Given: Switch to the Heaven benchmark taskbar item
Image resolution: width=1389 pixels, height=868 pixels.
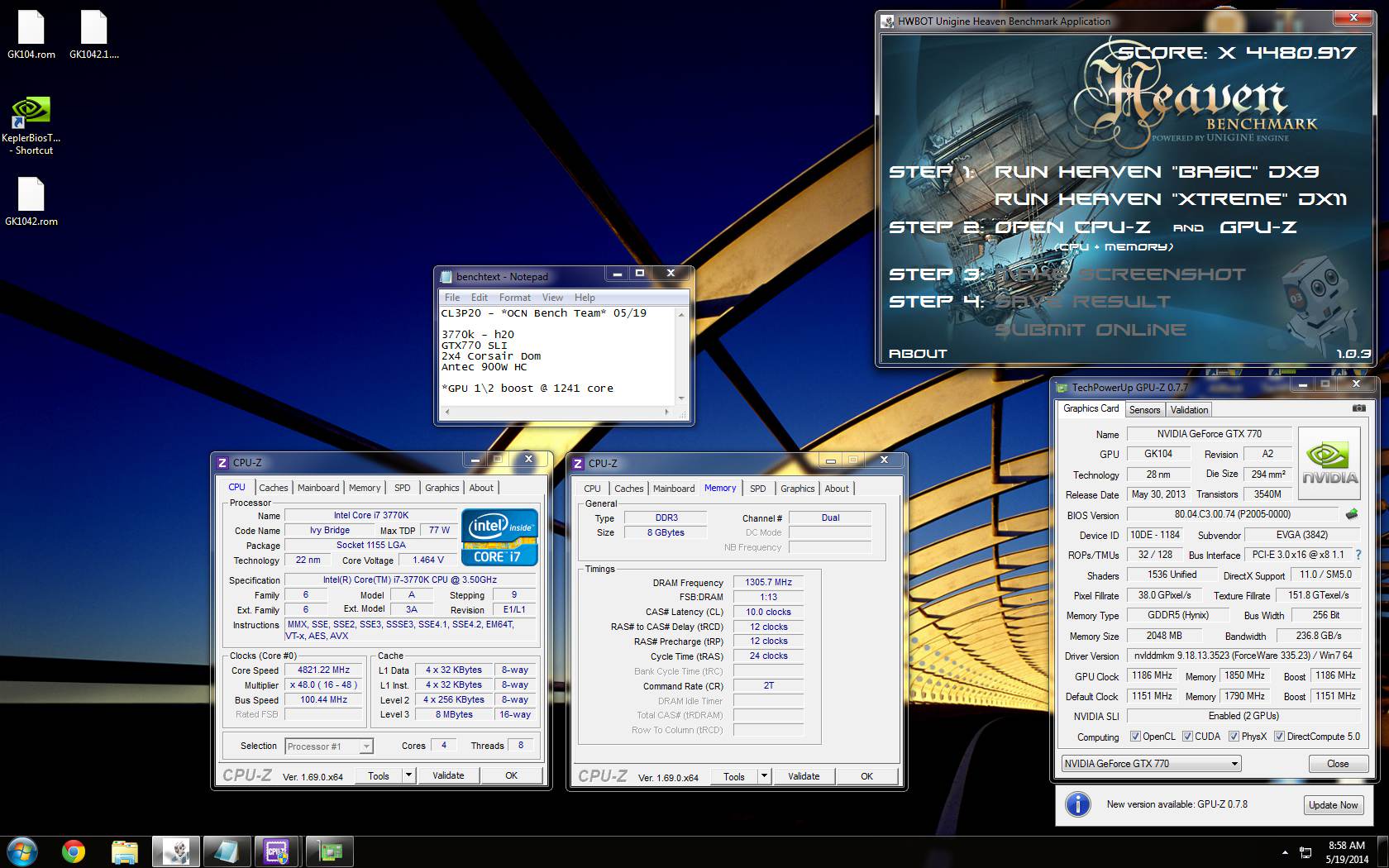Looking at the screenshot, I should point(175,851).
